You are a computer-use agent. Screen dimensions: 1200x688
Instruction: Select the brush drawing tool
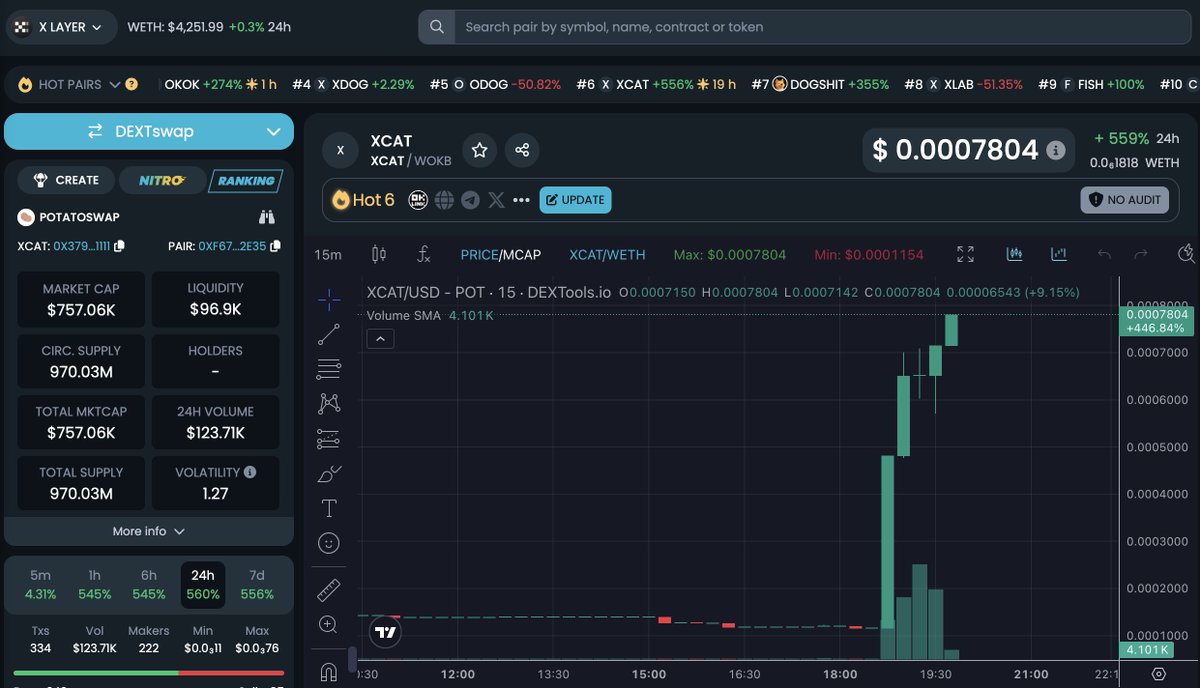click(329, 474)
